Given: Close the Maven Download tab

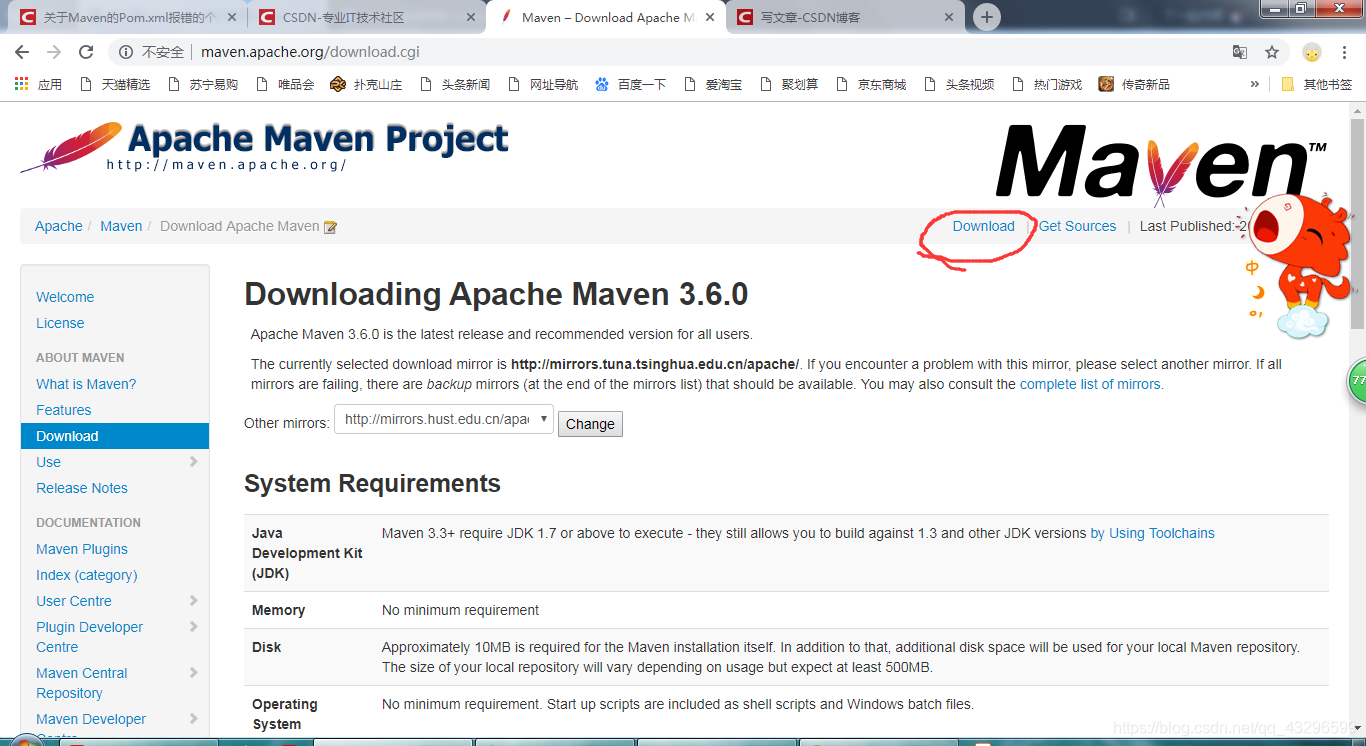Looking at the screenshot, I should tap(712, 17).
